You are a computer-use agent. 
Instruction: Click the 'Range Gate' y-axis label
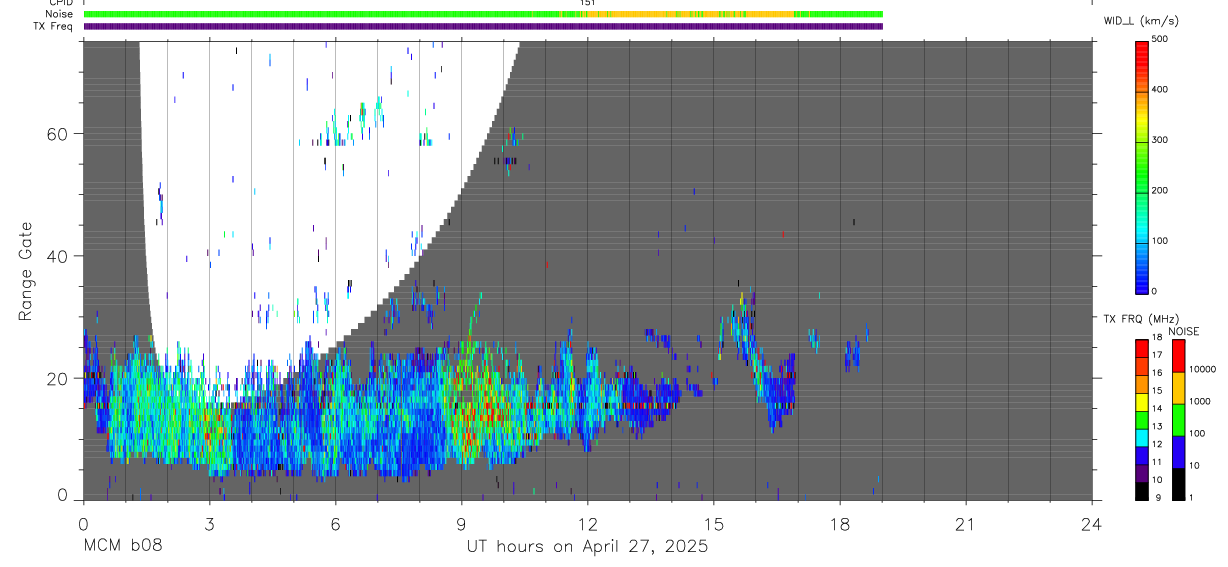[27, 272]
